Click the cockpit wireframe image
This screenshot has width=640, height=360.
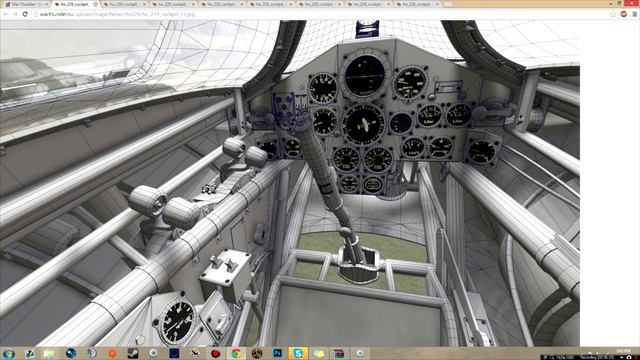click(290, 183)
